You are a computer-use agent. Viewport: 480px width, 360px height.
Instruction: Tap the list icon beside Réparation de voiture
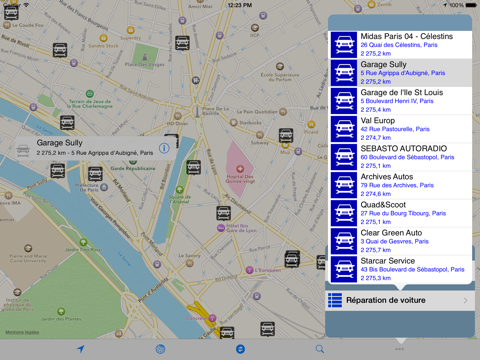point(335,300)
